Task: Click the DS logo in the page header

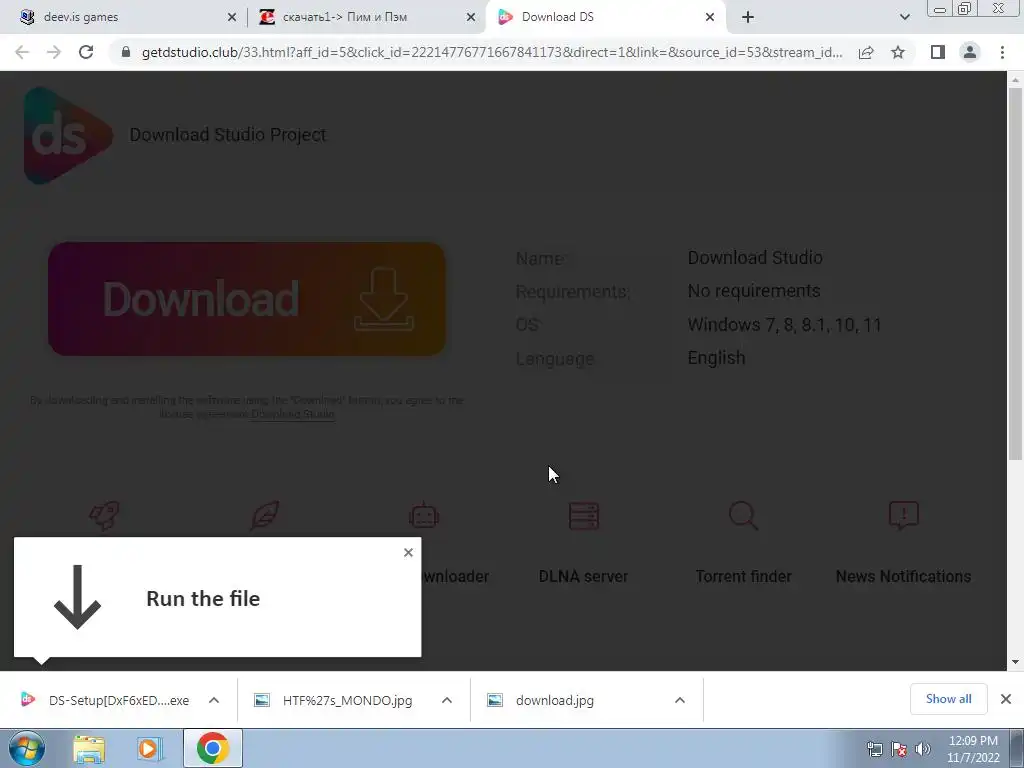Action: click(67, 135)
